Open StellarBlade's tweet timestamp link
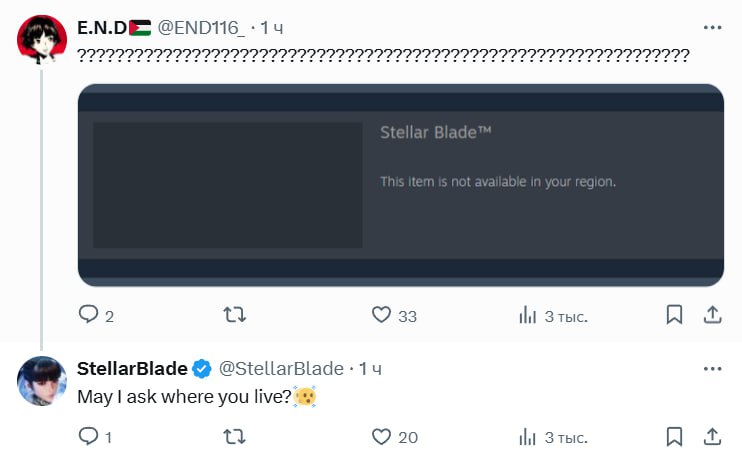Viewport: 742px width, 456px height. [x=370, y=369]
